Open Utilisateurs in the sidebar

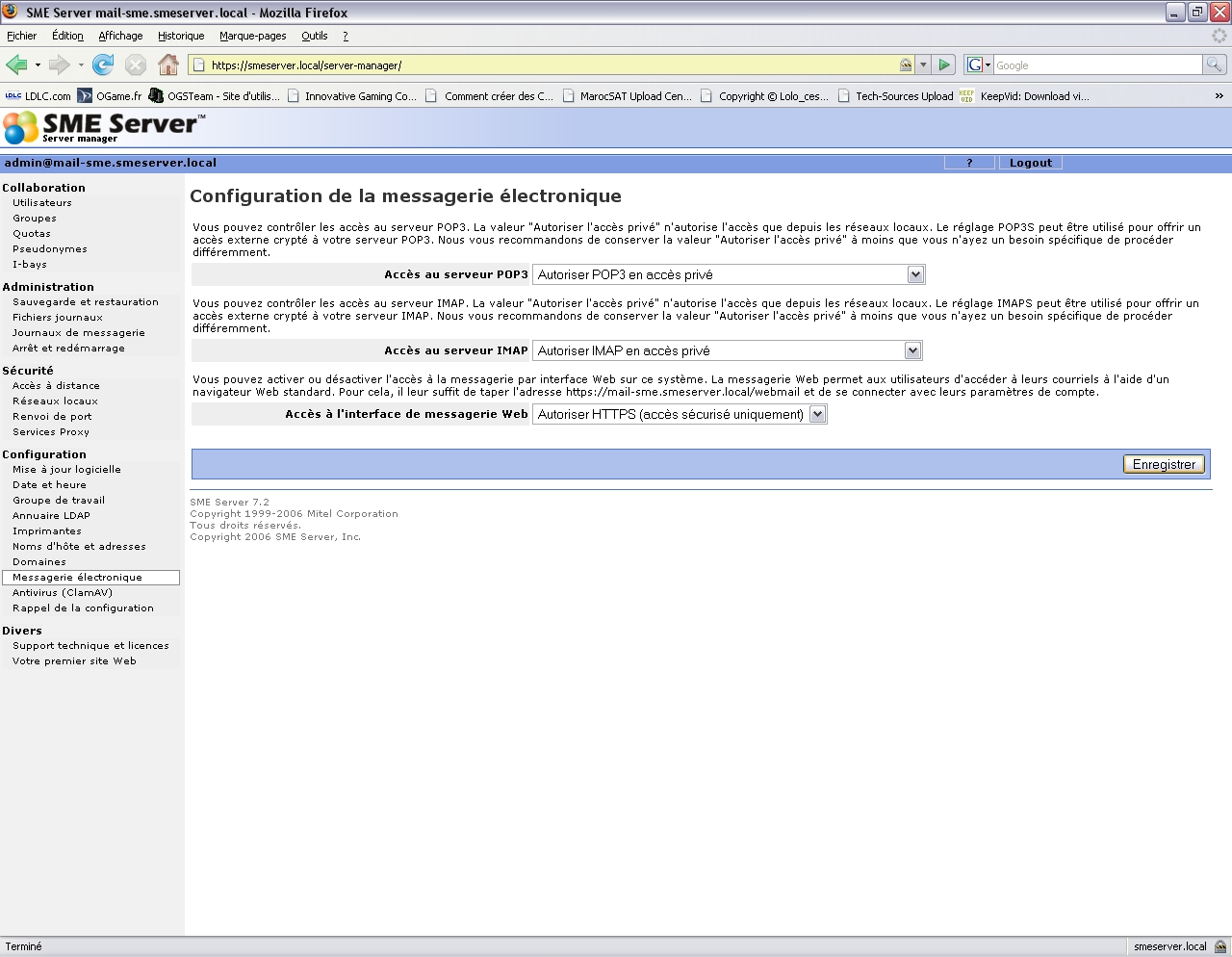[x=42, y=203]
